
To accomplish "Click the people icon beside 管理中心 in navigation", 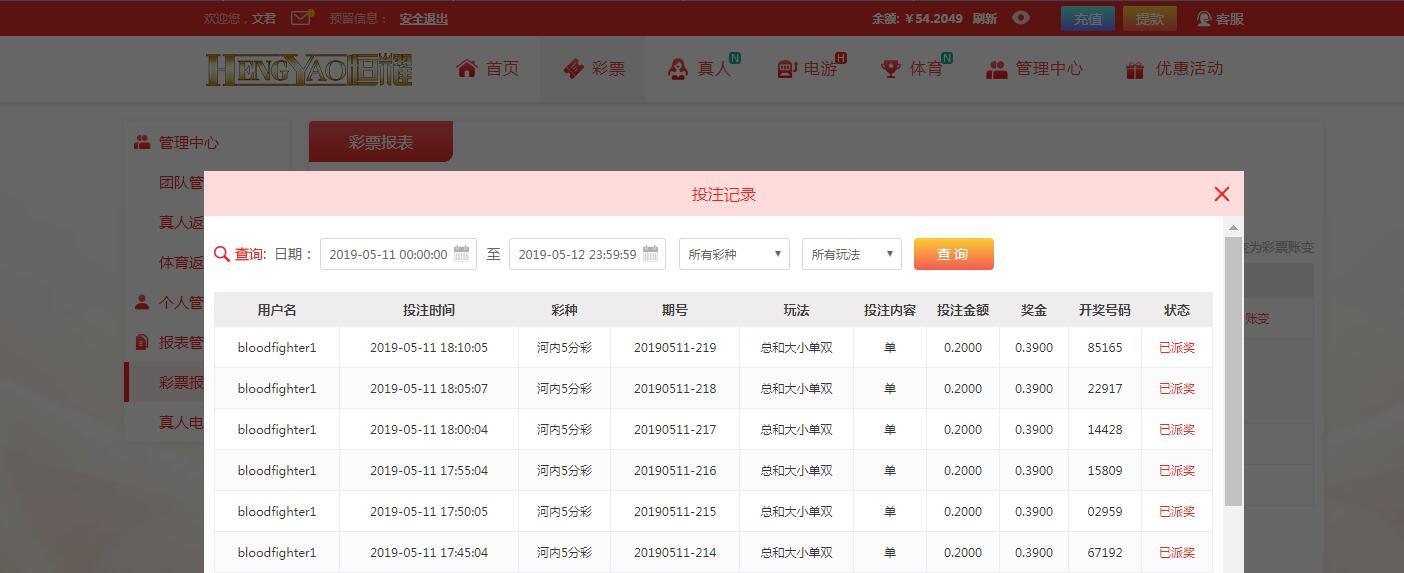I will click(x=996, y=70).
